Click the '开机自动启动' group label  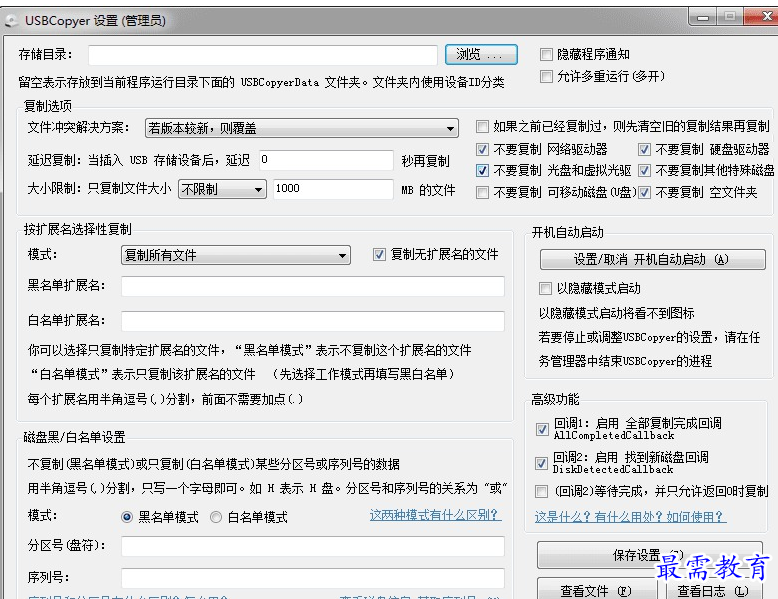tap(568, 232)
